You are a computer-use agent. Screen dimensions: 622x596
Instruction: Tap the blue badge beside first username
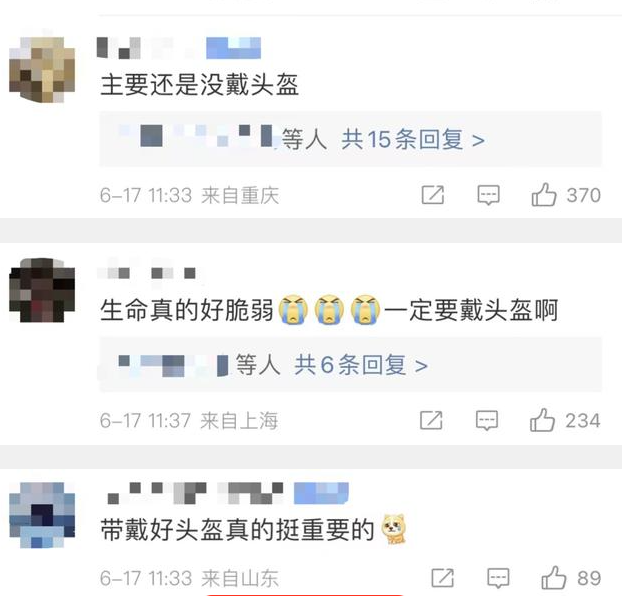(x=233, y=48)
